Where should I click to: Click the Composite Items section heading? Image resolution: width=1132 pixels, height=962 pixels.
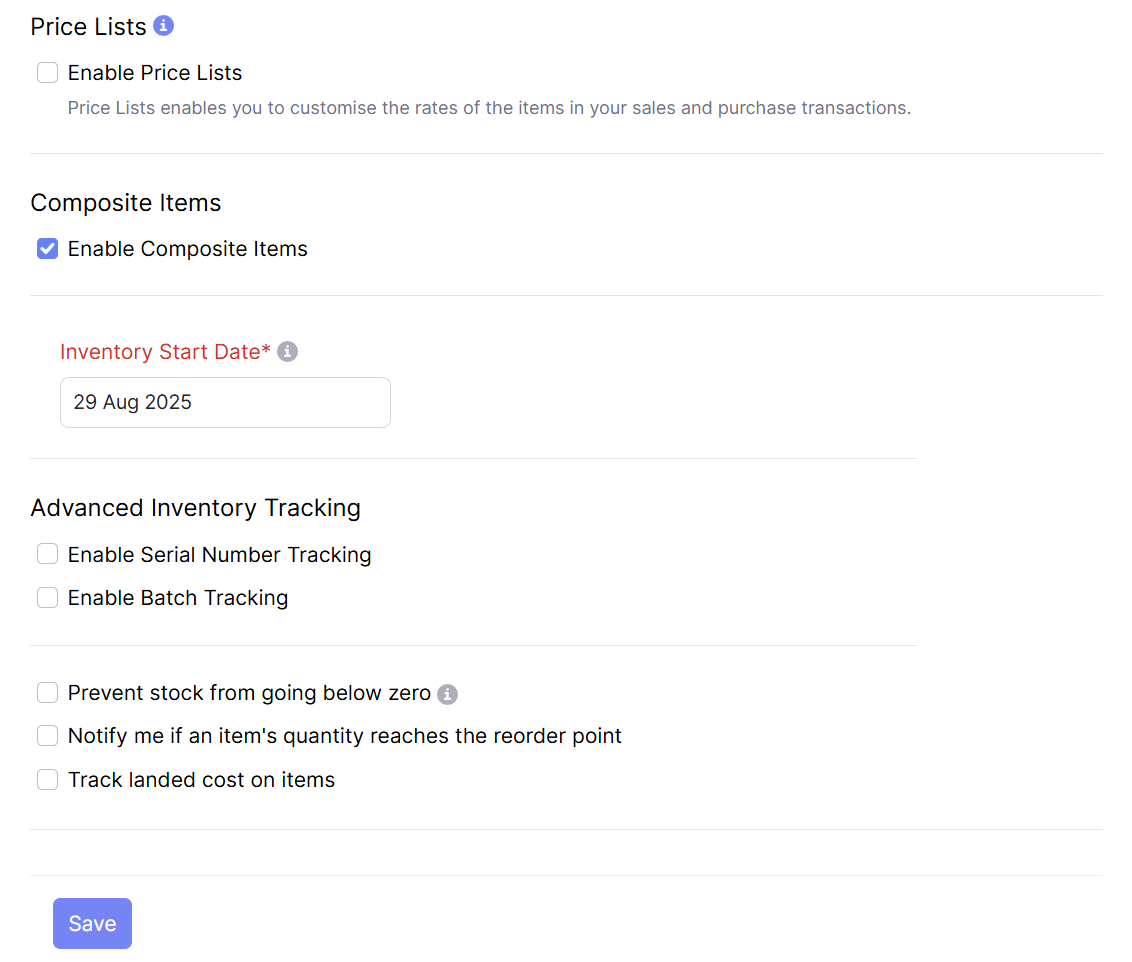(125, 203)
